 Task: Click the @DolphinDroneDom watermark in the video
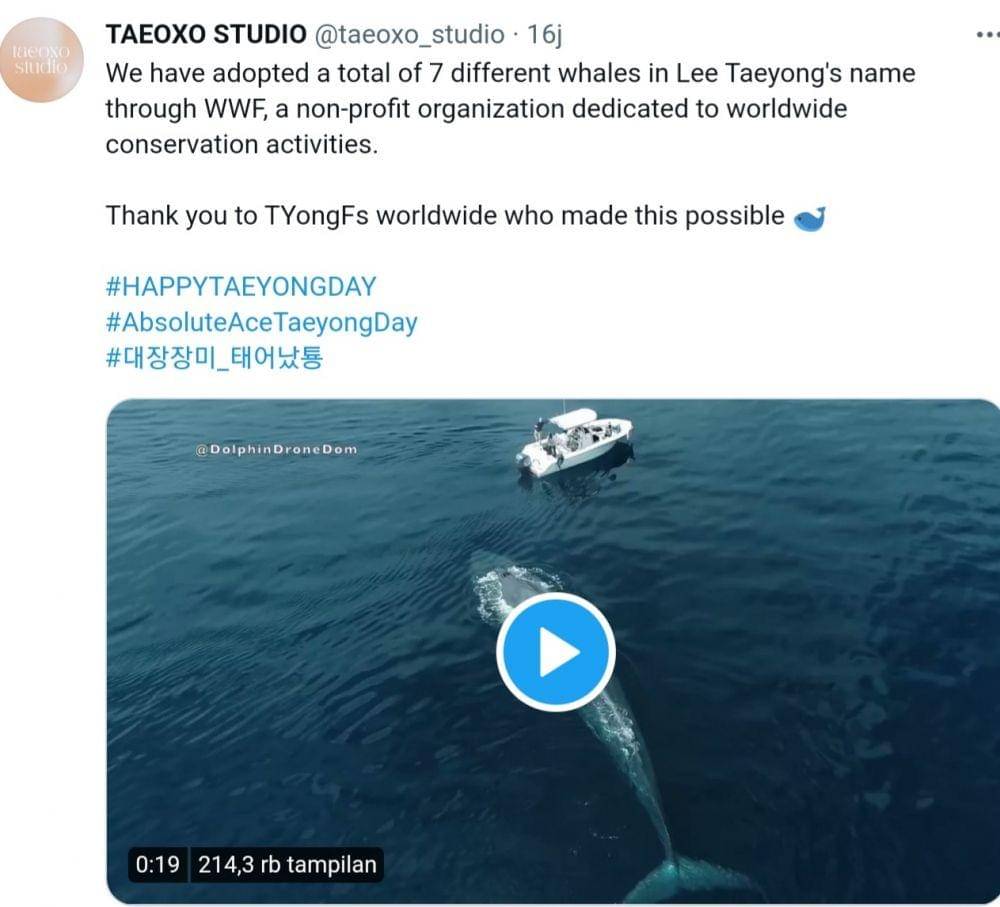click(276, 450)
